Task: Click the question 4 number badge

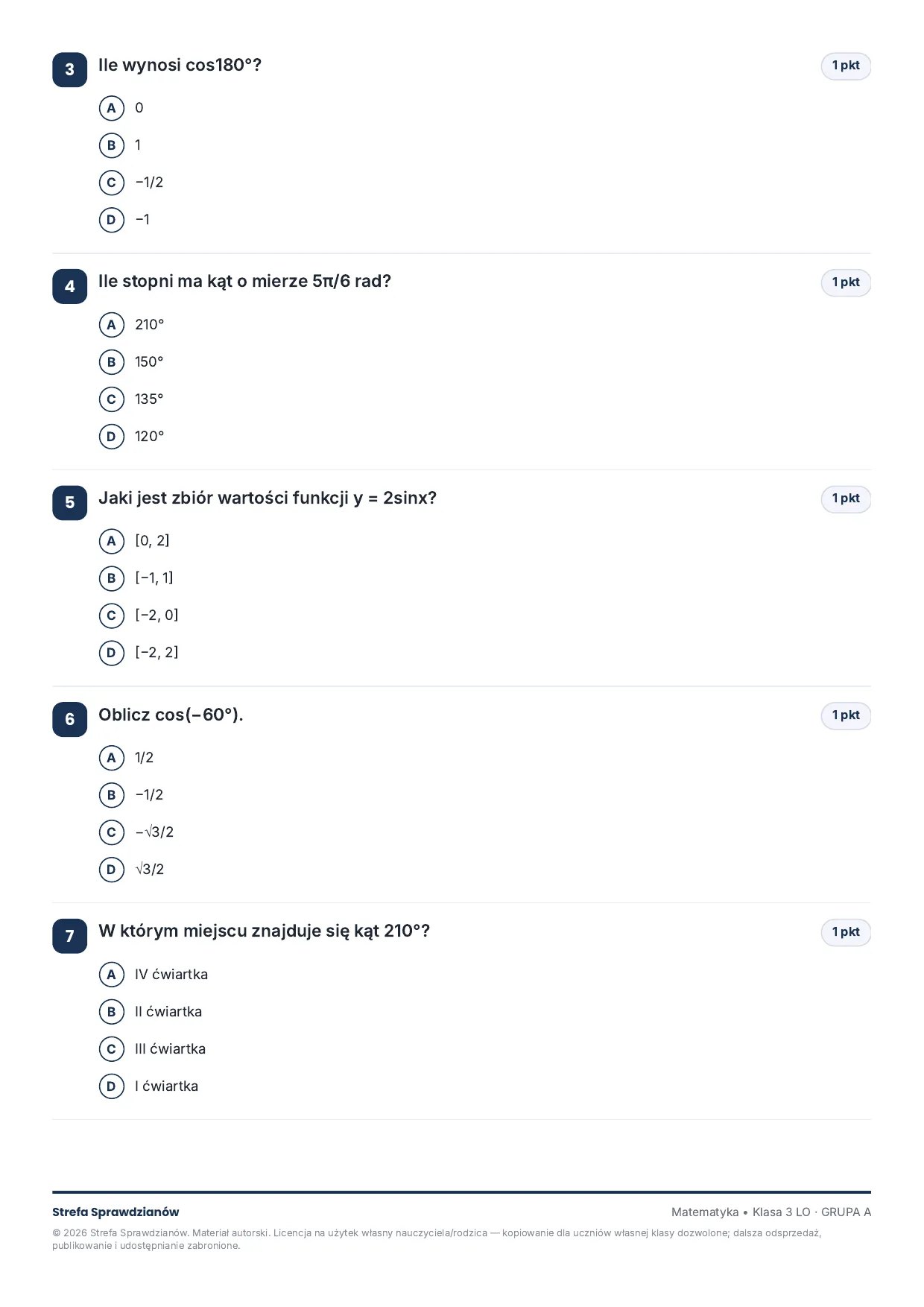Action: pos(70,286)
